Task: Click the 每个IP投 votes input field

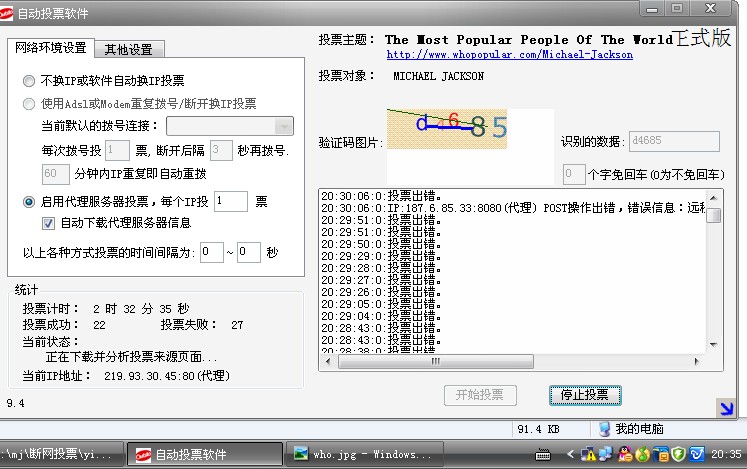Action: 231,201
